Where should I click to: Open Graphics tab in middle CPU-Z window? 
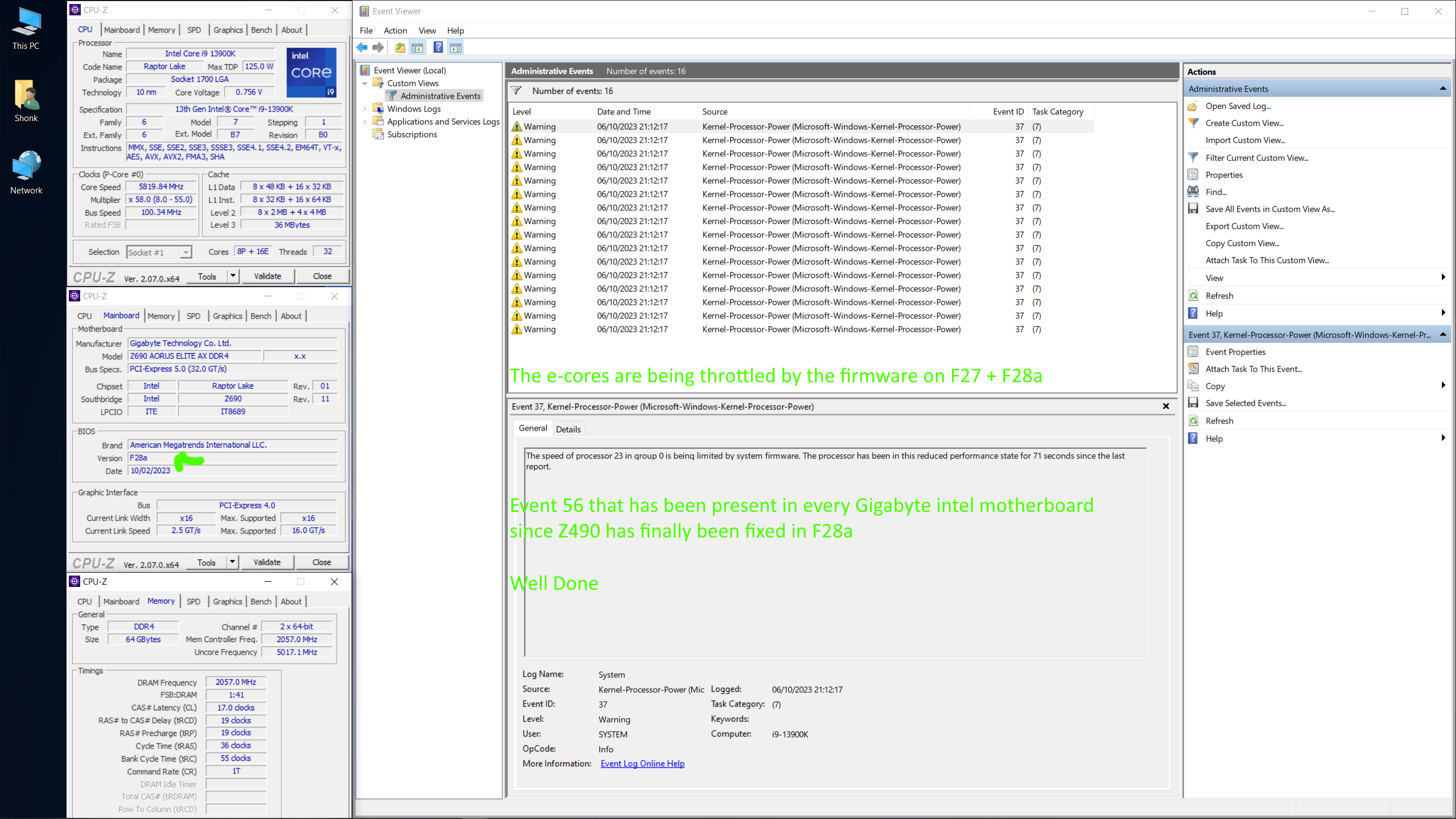pyautogui.click(x=227, y=316)
